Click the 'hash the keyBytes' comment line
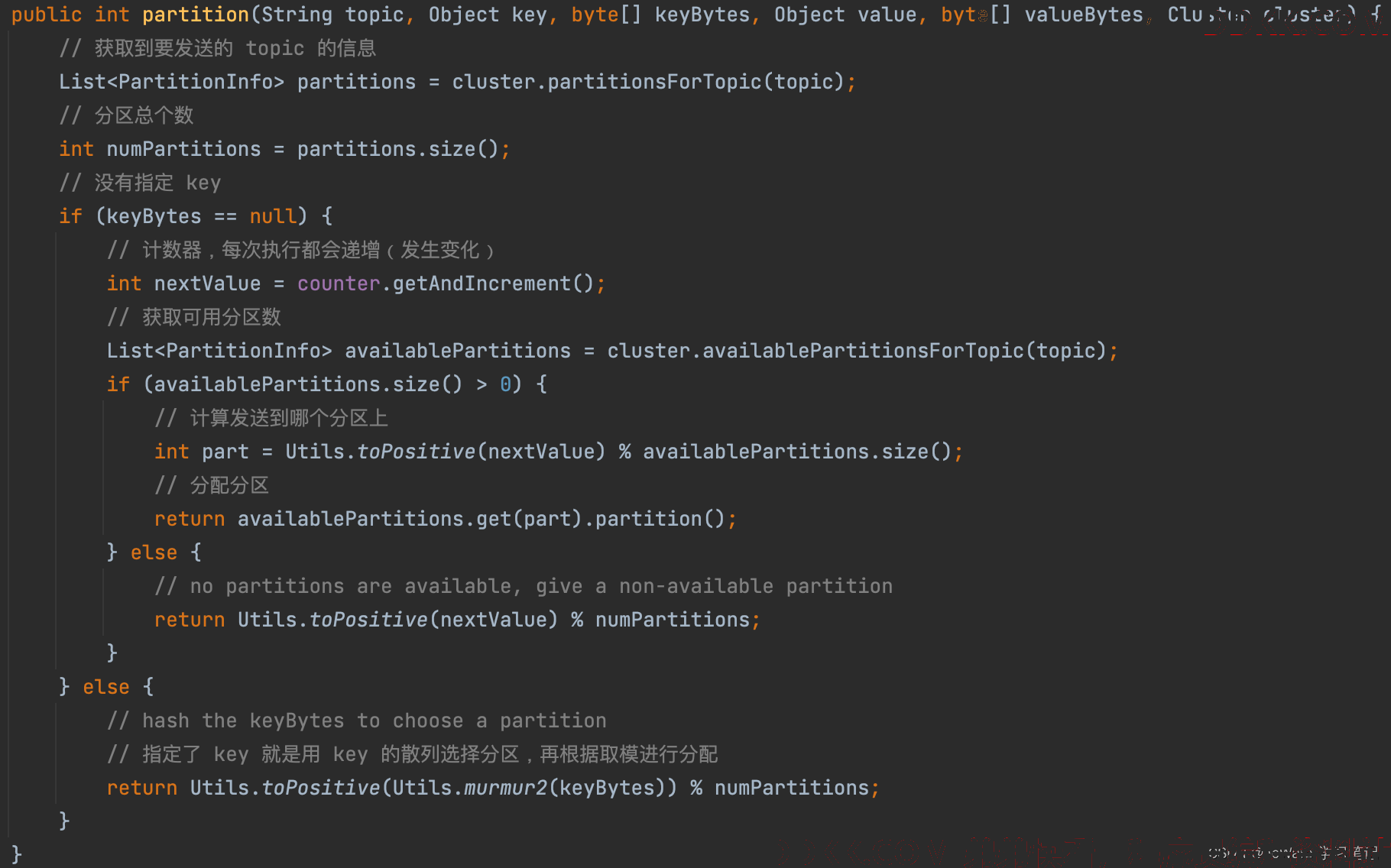The width and height of the screenshot is (1391, 868). 357,721
